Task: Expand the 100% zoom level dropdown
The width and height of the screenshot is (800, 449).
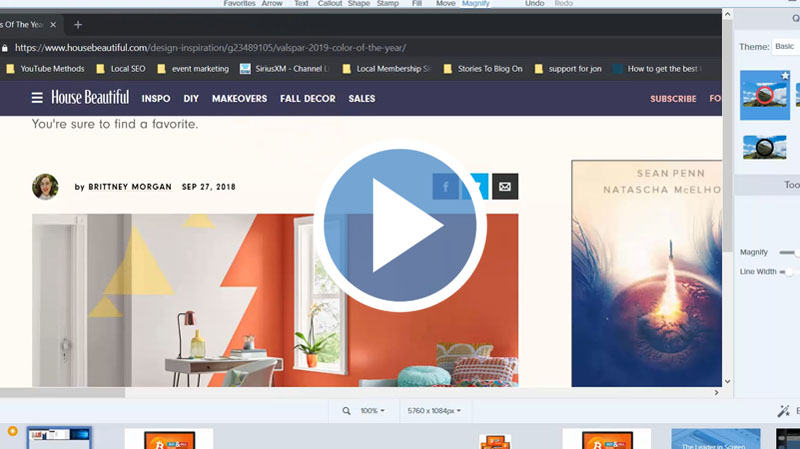Action: point(372,411)
